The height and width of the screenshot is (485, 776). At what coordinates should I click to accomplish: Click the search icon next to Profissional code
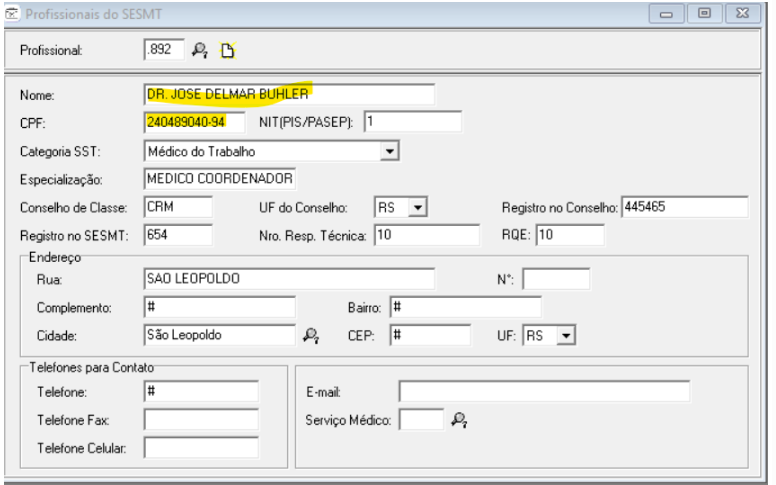click(200, 50)
